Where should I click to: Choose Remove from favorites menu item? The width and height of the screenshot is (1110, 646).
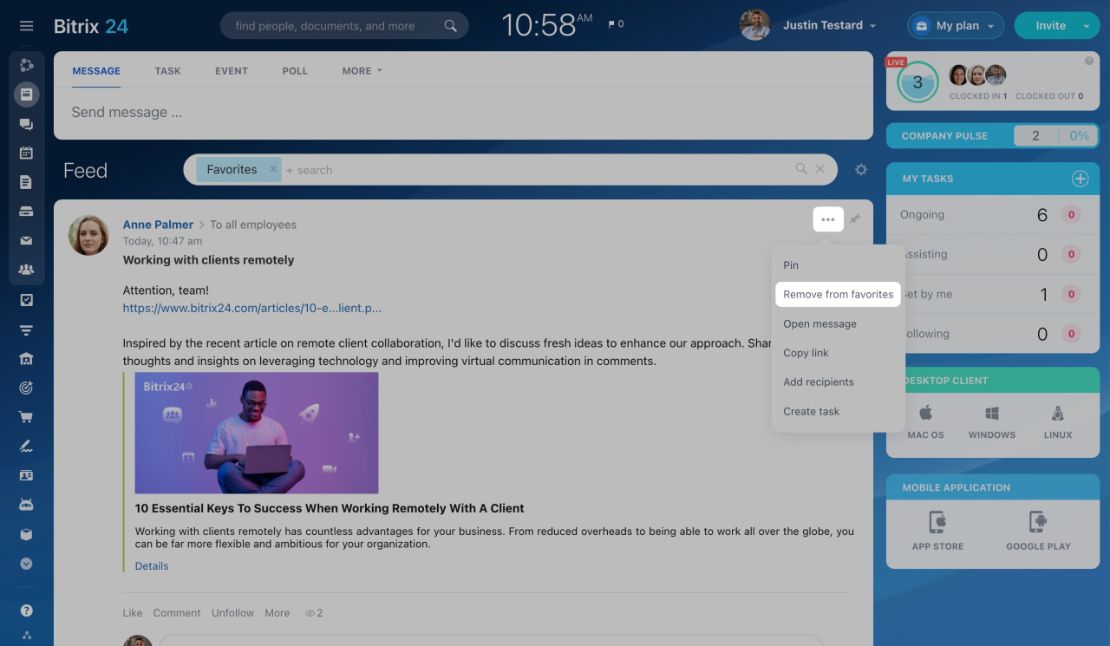(x=837, y=294)
